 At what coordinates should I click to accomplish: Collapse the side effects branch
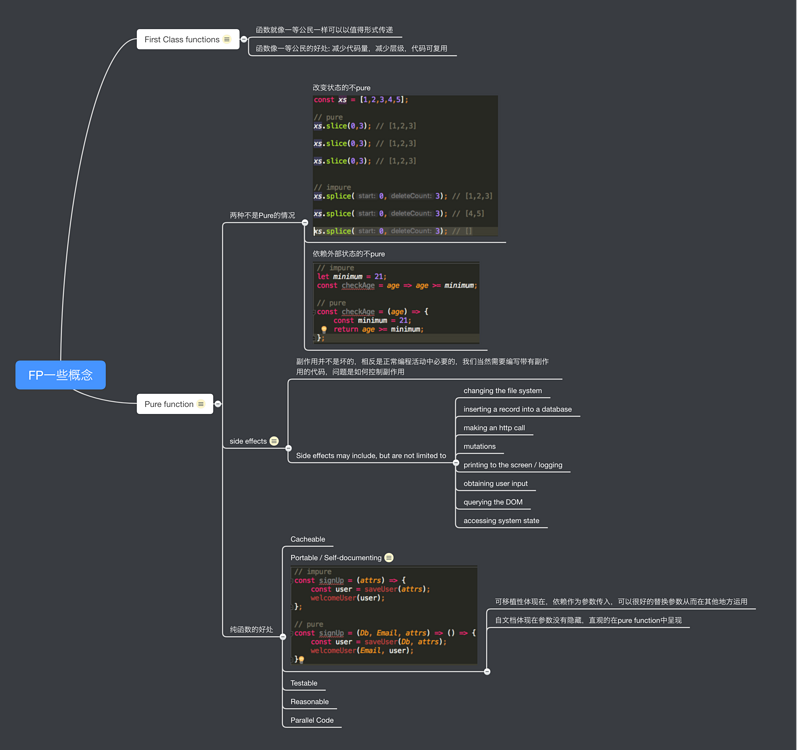click(x=288, y=448)
